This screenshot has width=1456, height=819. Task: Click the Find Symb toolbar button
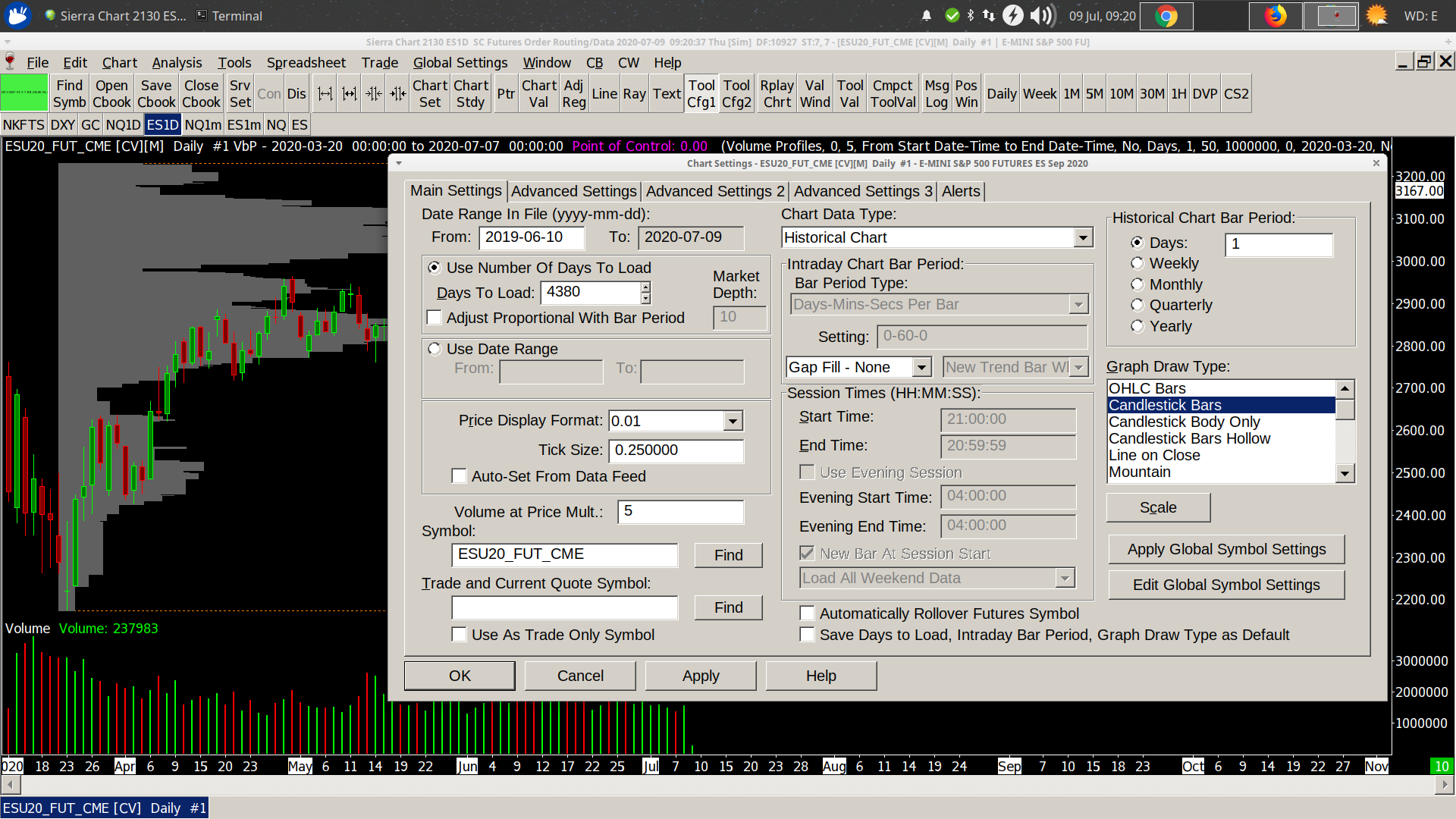69,94
